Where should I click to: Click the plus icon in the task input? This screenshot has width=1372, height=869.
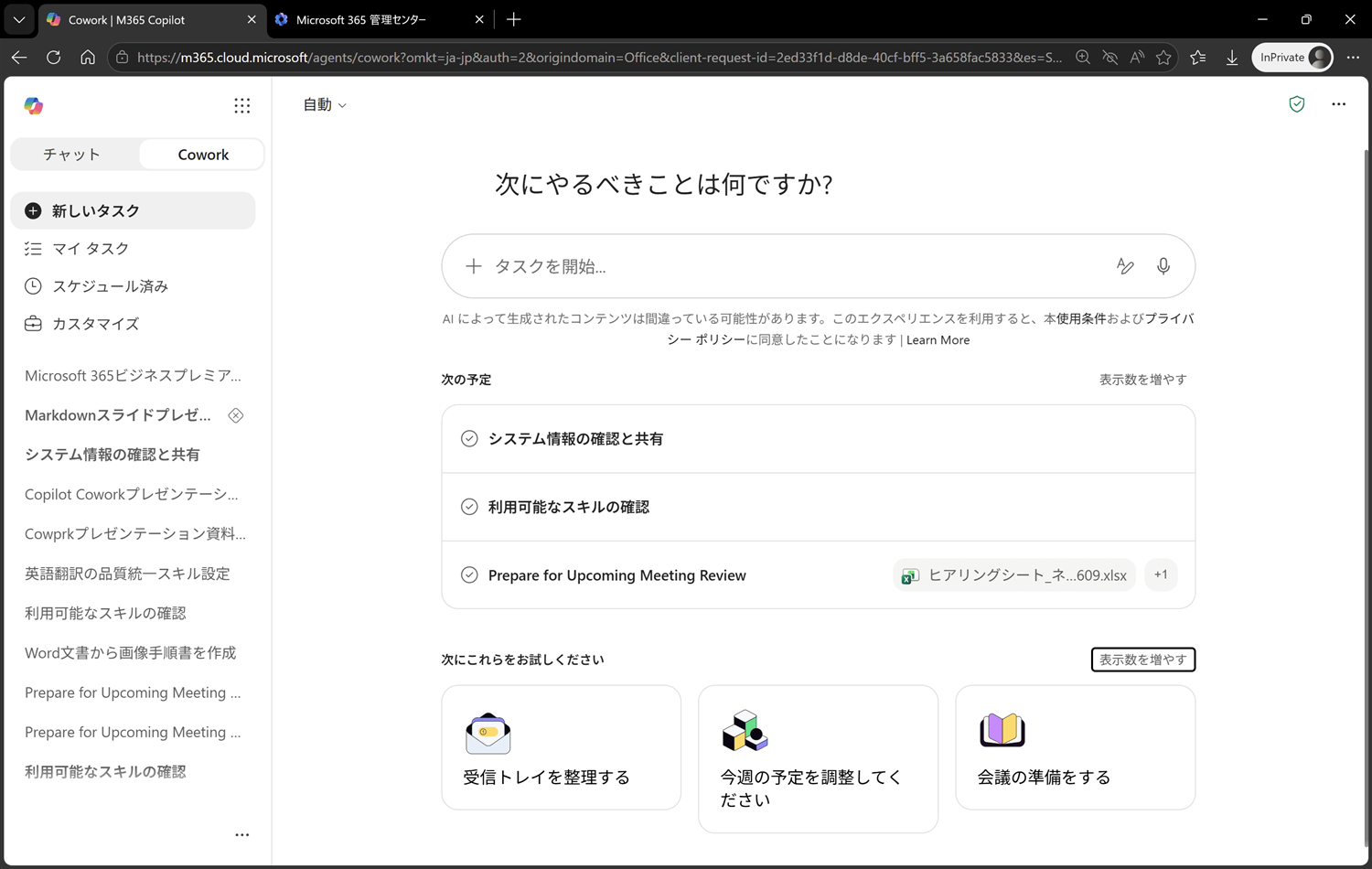[x=473, y=266]
